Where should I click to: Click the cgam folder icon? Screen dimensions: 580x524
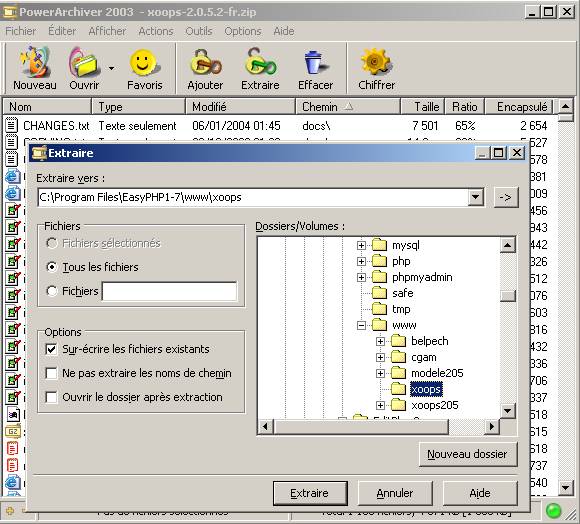pos(398,357)
